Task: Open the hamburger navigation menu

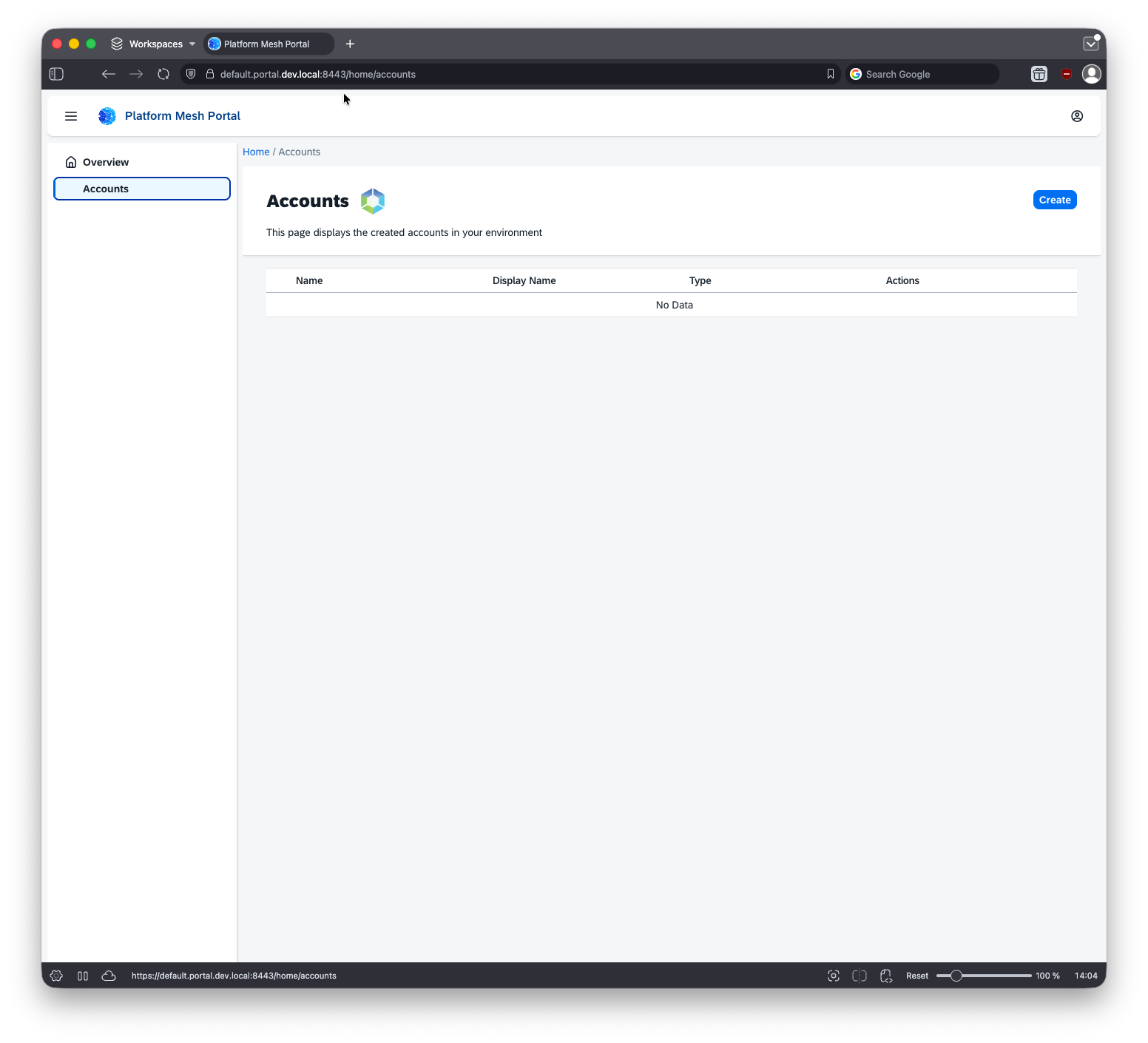Action: 71,115
